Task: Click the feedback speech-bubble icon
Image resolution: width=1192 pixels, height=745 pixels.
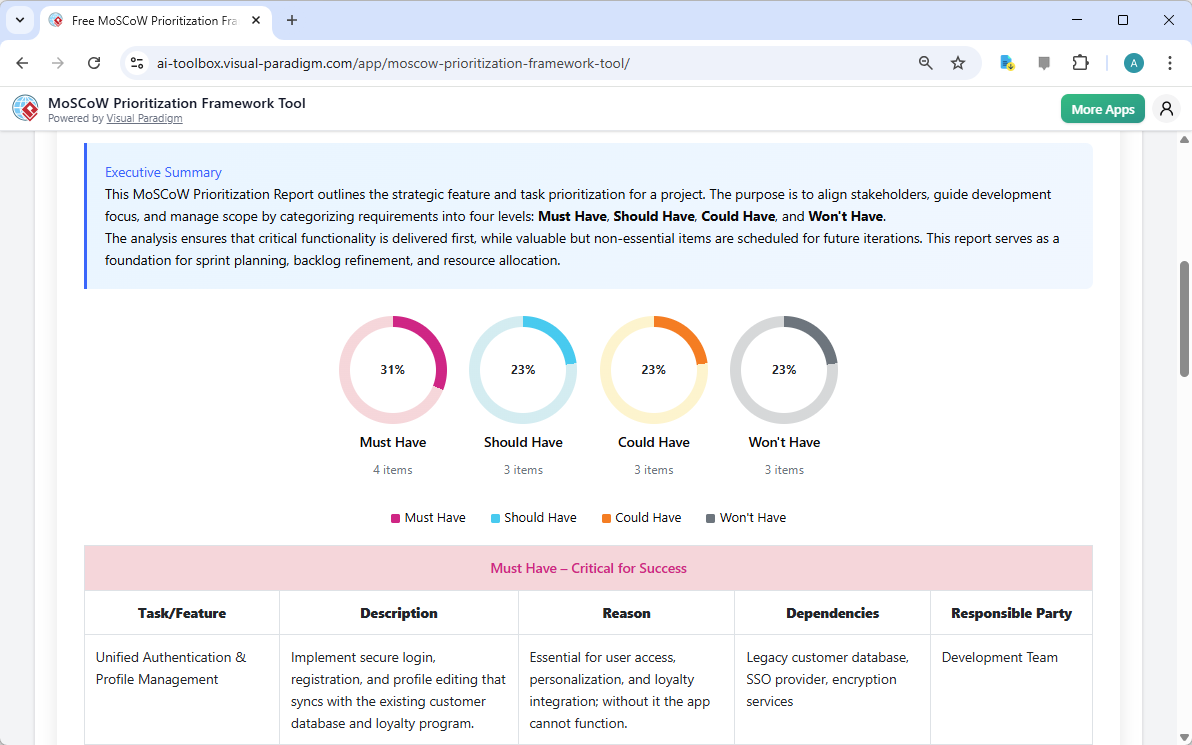Action: click(x=1044, y=62)
